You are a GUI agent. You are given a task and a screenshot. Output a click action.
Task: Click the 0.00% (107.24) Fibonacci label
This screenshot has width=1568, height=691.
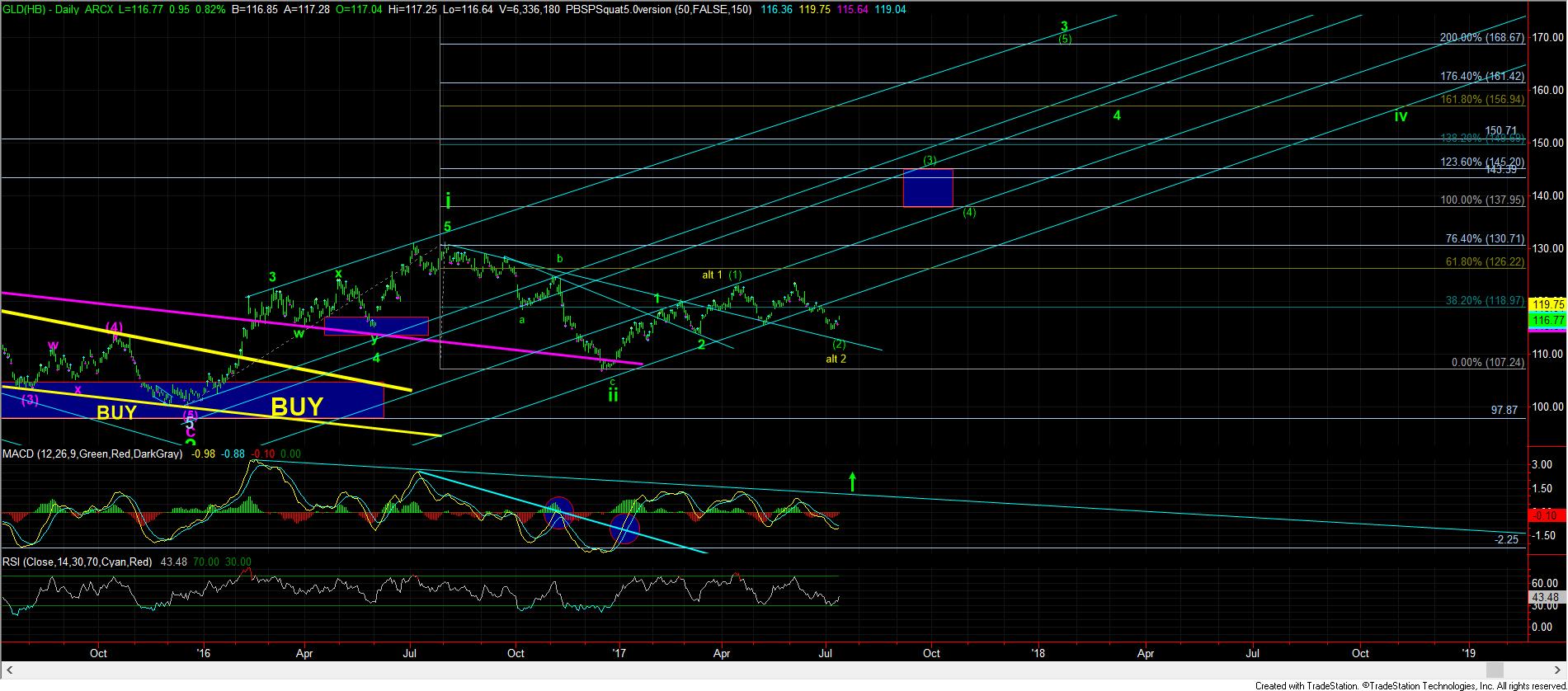(1488, 363)
